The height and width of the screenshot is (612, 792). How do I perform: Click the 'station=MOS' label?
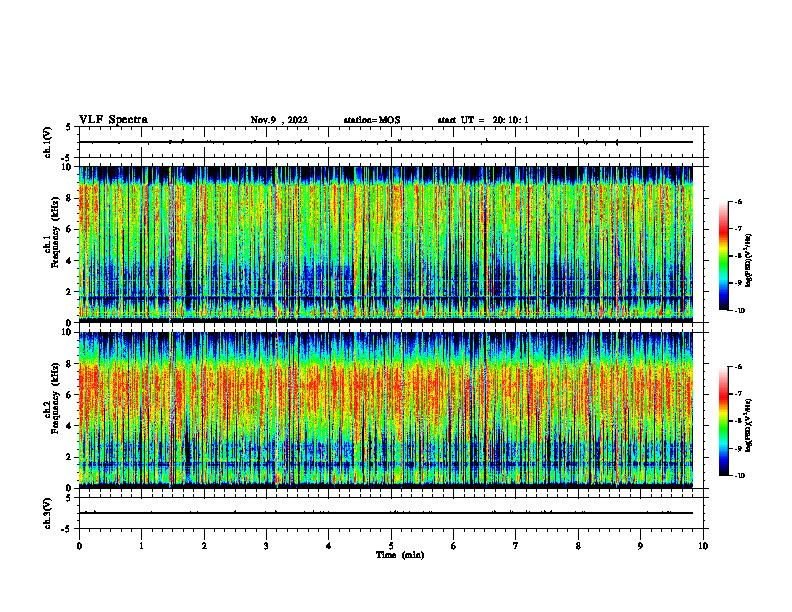tap(372, 120)
